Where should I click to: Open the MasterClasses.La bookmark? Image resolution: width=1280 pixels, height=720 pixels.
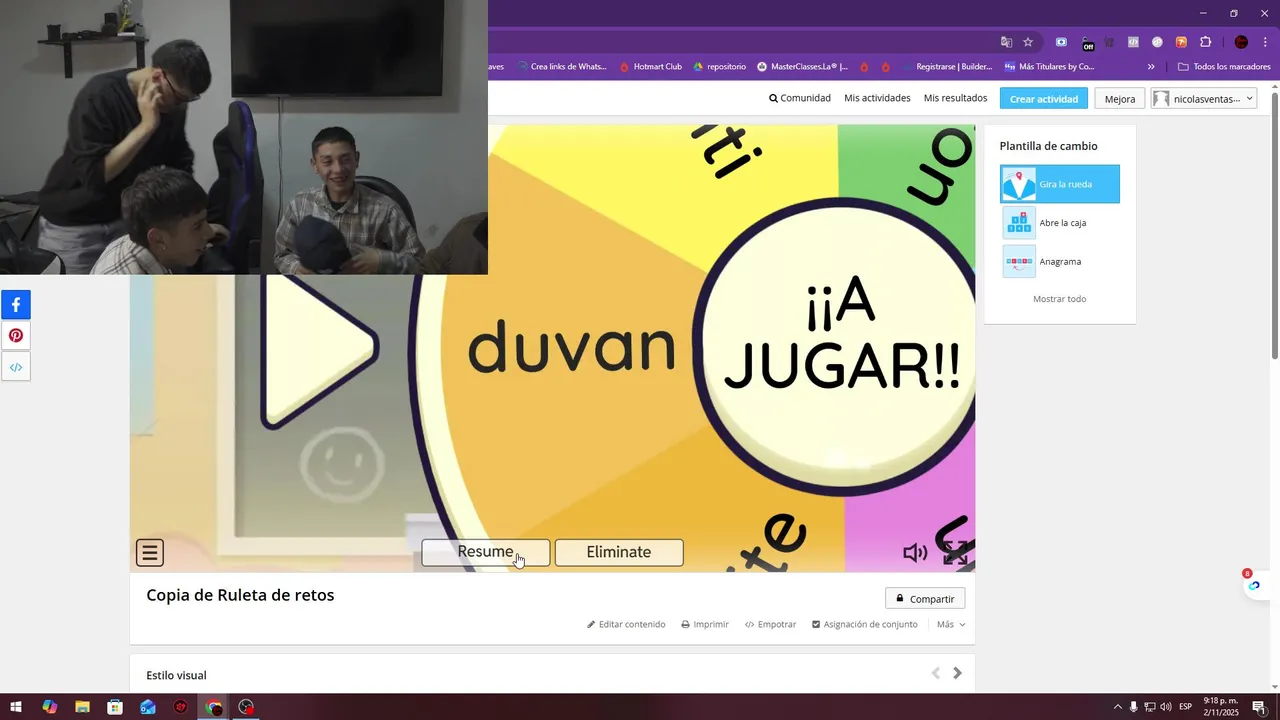point(802,67)
